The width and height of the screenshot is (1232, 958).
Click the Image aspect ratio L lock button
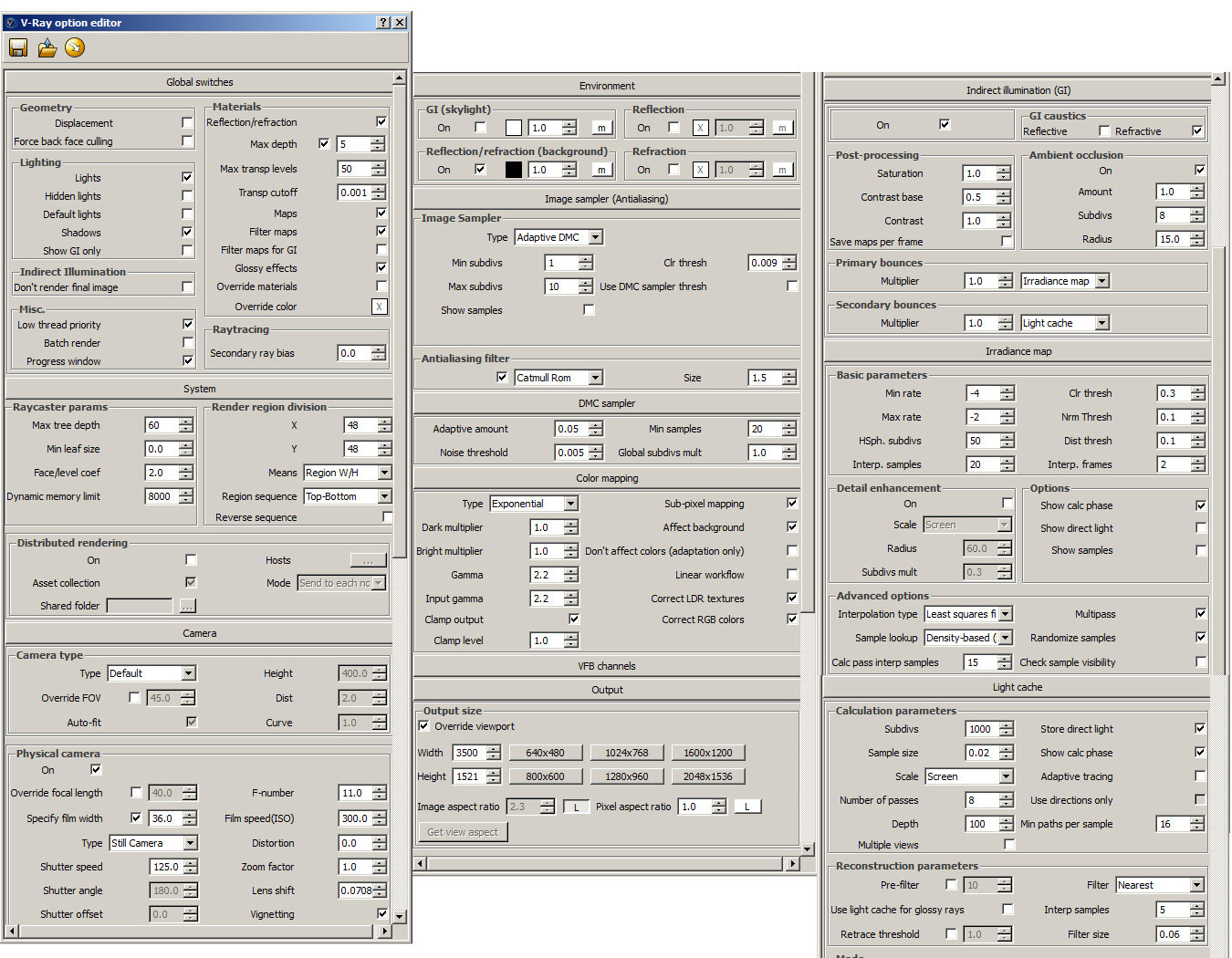click(x=576, y=807)
